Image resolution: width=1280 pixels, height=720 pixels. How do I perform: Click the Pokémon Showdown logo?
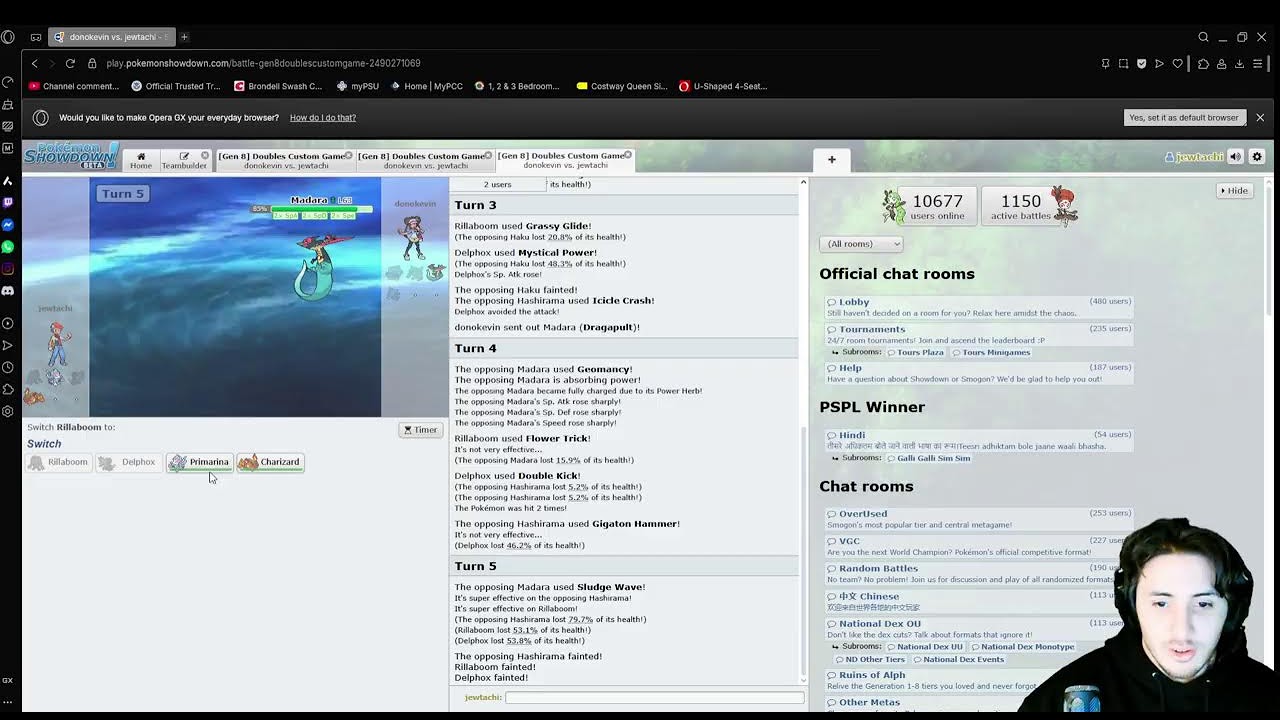[71, 155]
